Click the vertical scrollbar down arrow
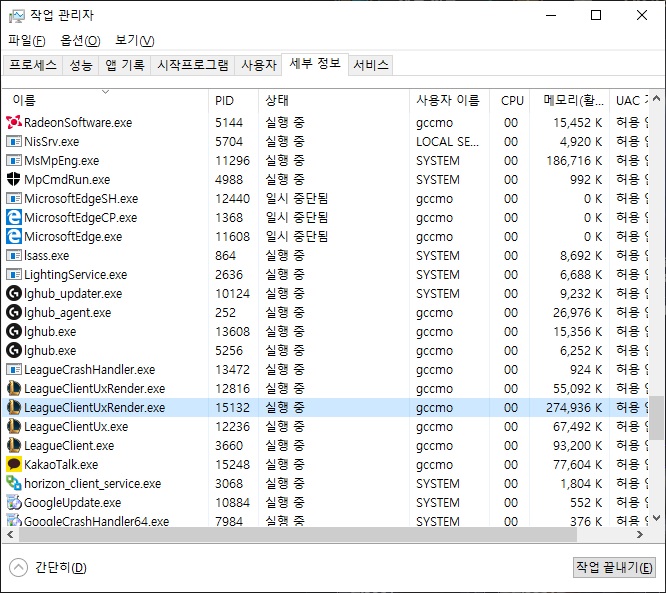Viewport: 666px width, 593px height. (656, 518)
